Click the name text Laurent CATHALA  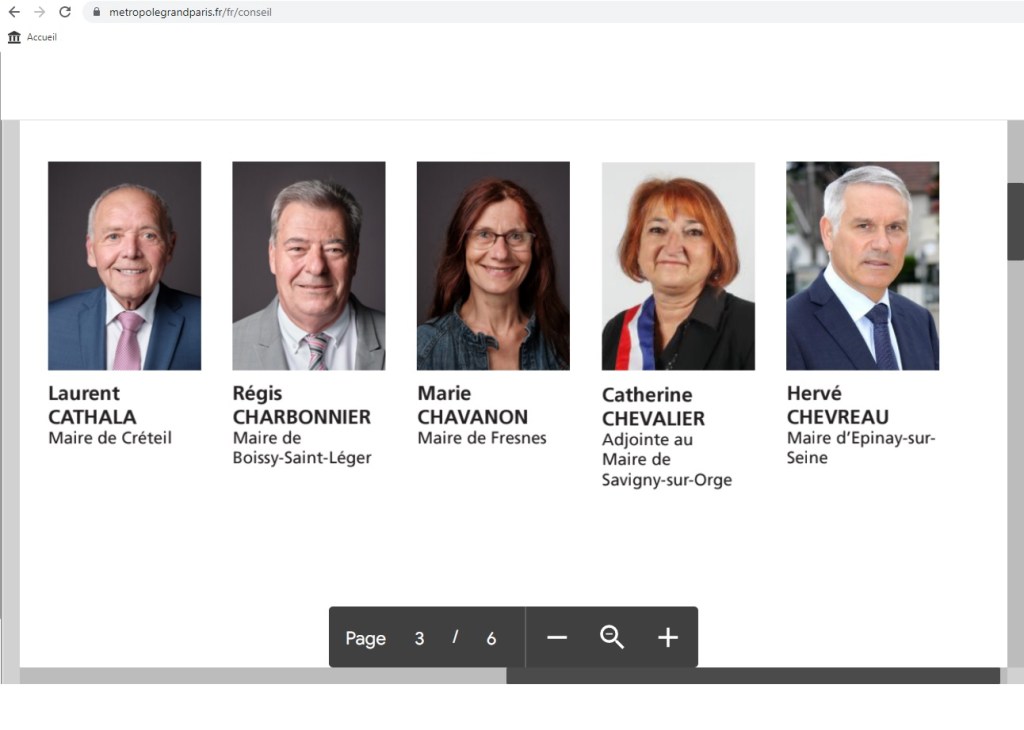point(92,405)
